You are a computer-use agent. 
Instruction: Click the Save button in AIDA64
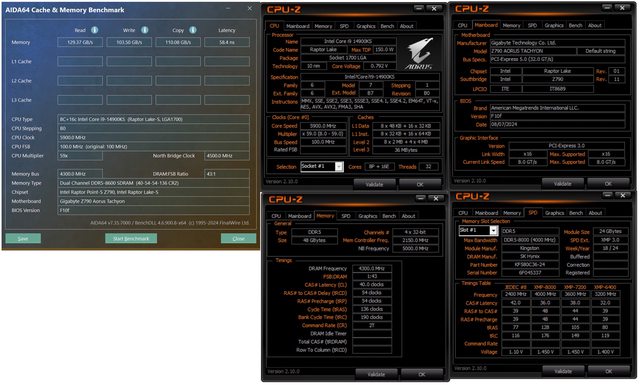pyautogui.click(x=23, y=238)
